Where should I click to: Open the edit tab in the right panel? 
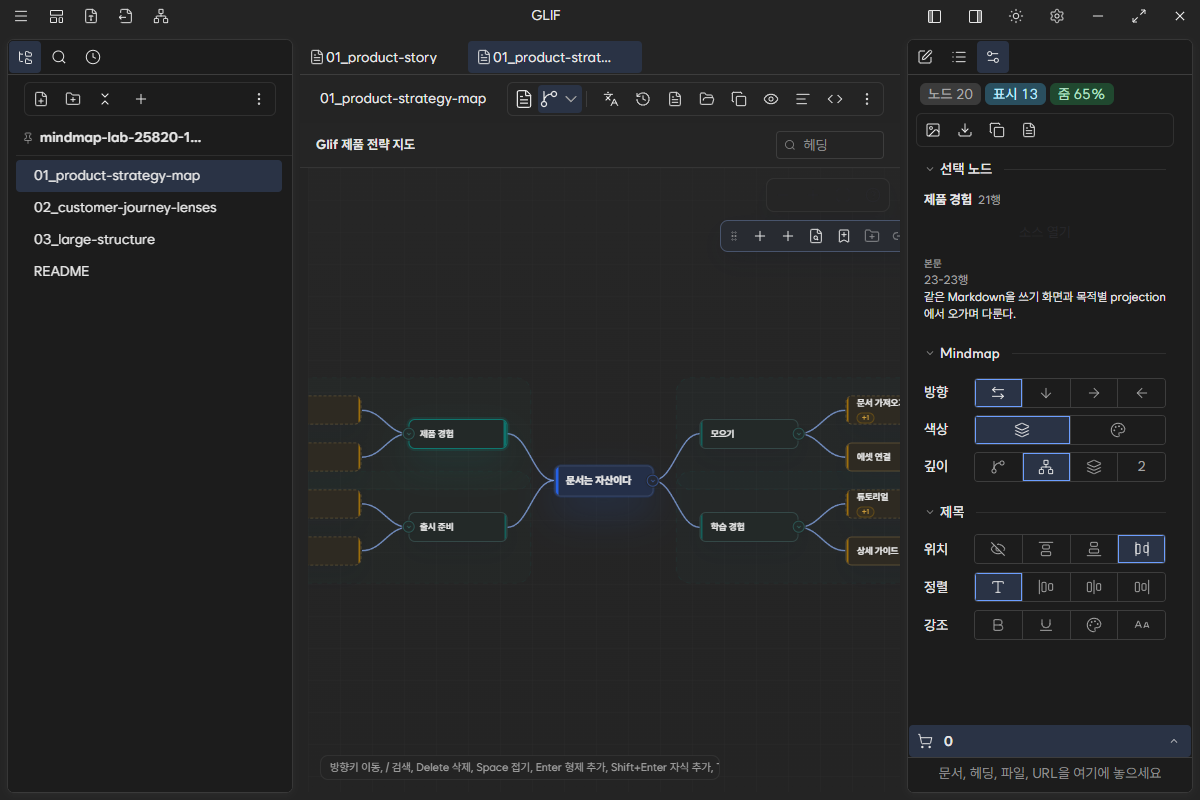(925, 57)
